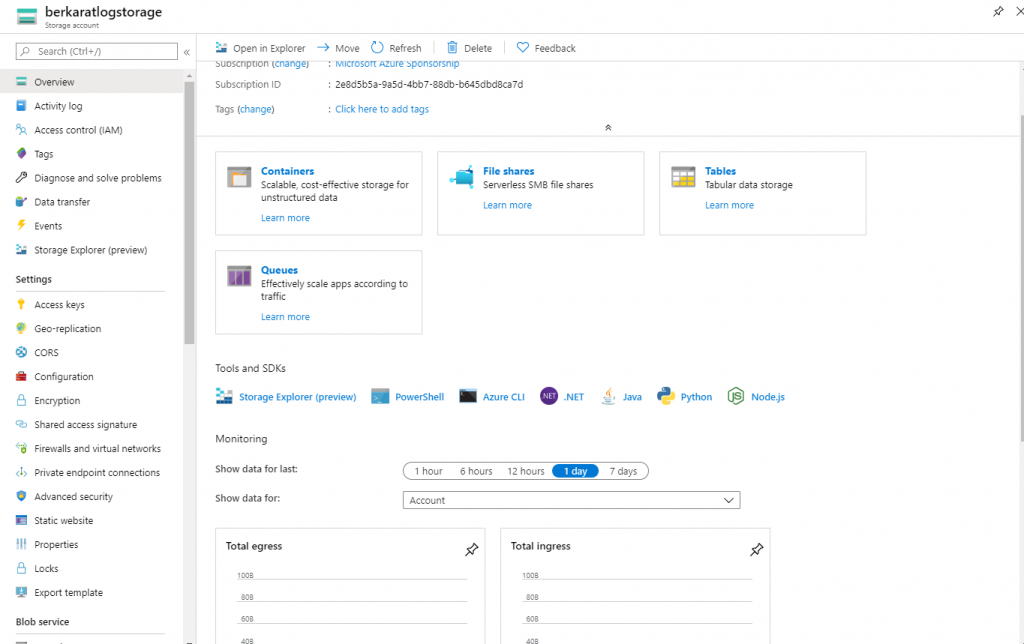
Task: Click the Export template icon
Action: click(x=22, y=592)
